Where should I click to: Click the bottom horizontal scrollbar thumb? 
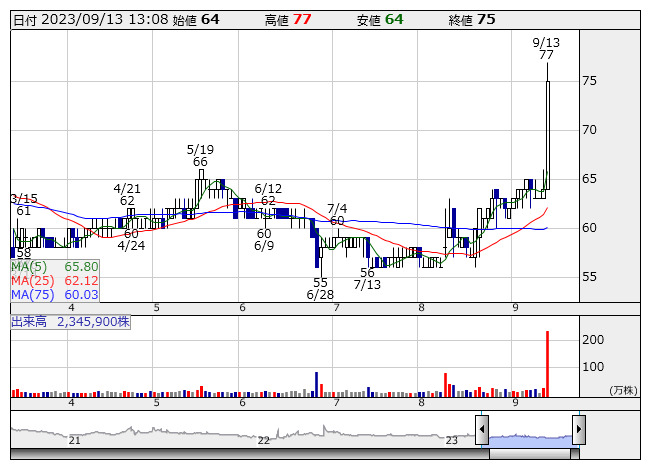pos(530,454)
